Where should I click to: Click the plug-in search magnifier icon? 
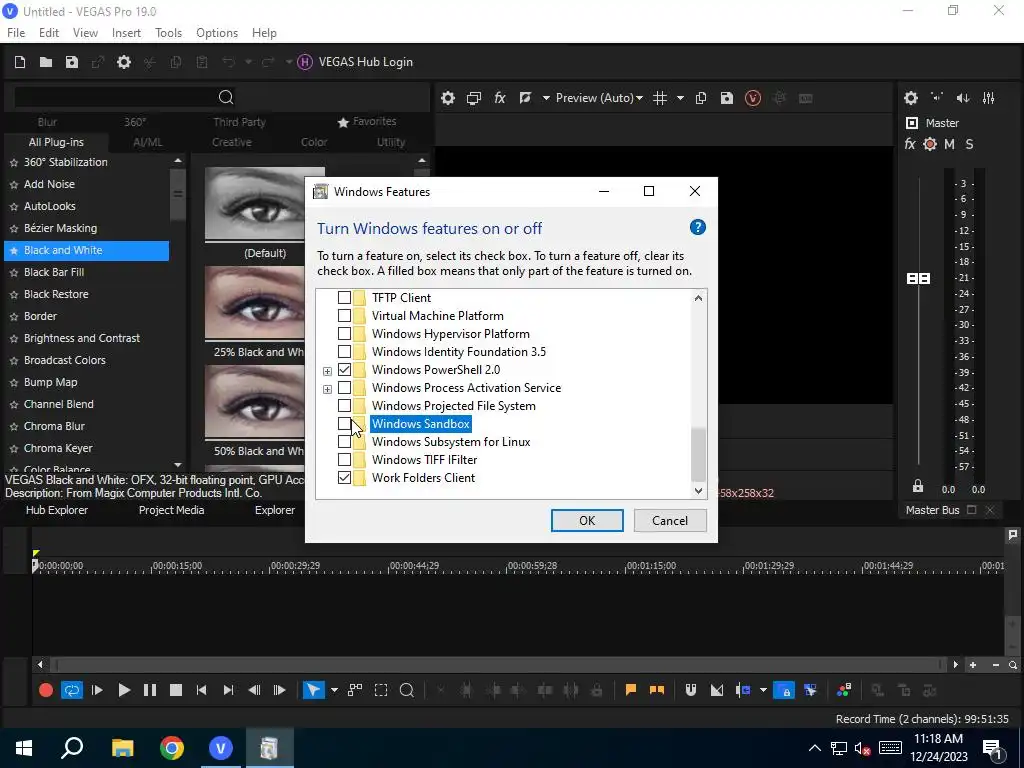point(226,97)
